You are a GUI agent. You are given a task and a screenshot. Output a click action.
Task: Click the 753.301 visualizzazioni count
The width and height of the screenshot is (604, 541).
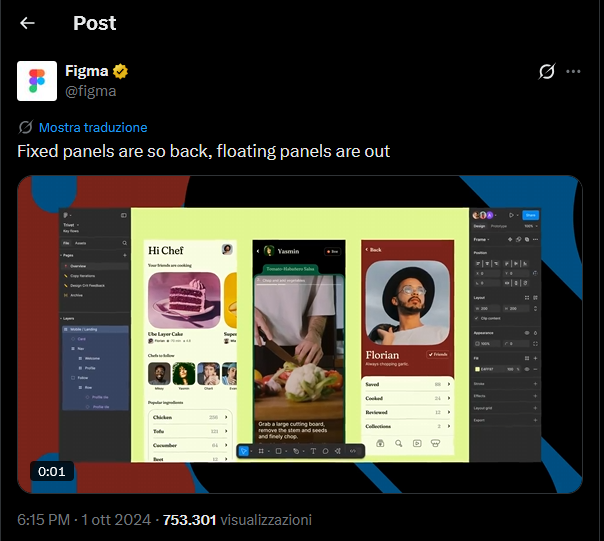(x=237, y=520)
